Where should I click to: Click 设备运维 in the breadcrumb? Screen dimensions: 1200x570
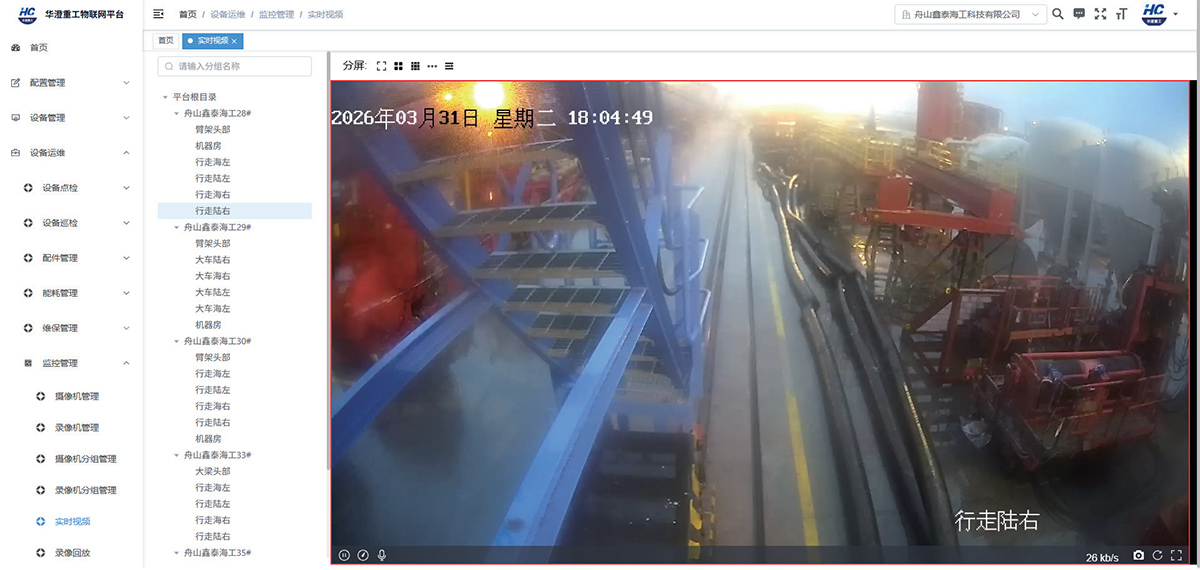tap(227, 15)
